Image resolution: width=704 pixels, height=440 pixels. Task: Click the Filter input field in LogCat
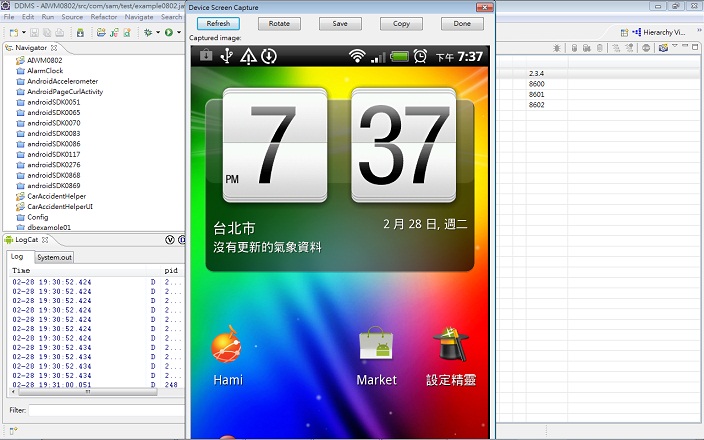pyautogui.click(x=106, y=410)
